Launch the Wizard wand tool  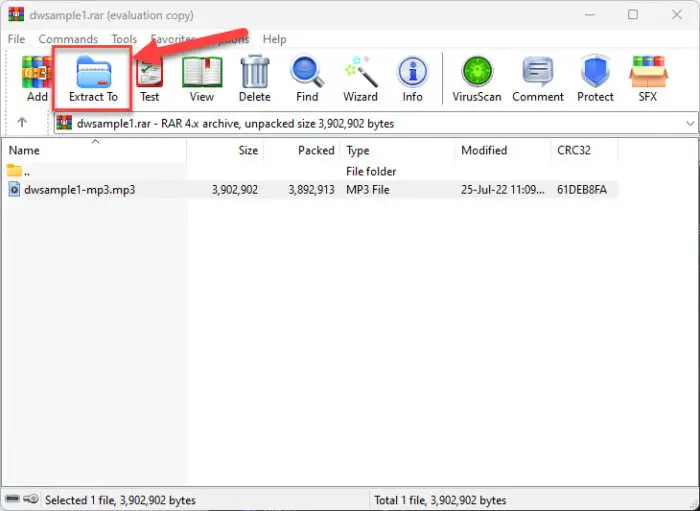361,71
